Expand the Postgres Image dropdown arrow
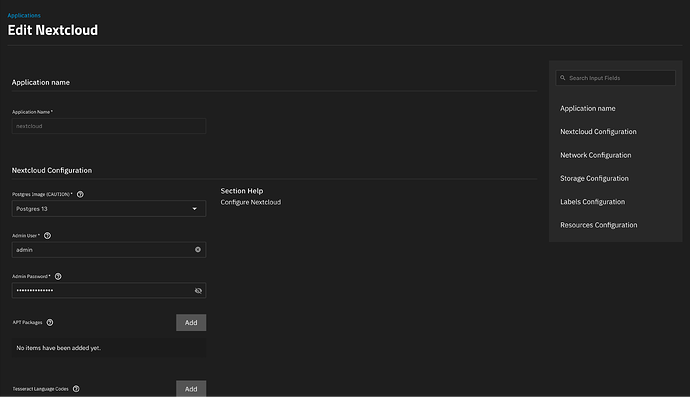 click(x=195, y=209)
